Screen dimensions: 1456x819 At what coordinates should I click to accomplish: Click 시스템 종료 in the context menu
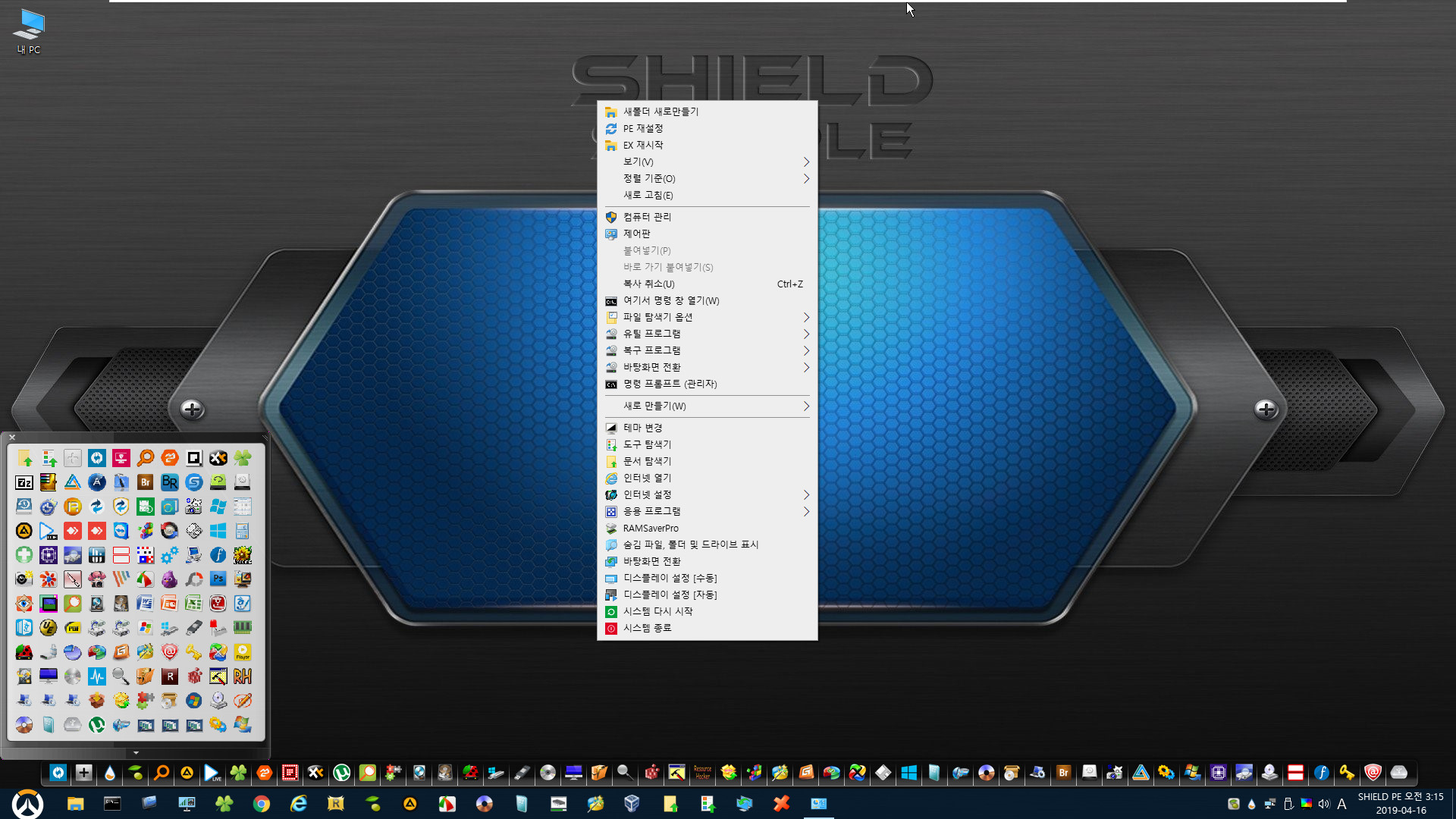click(708, 628)
